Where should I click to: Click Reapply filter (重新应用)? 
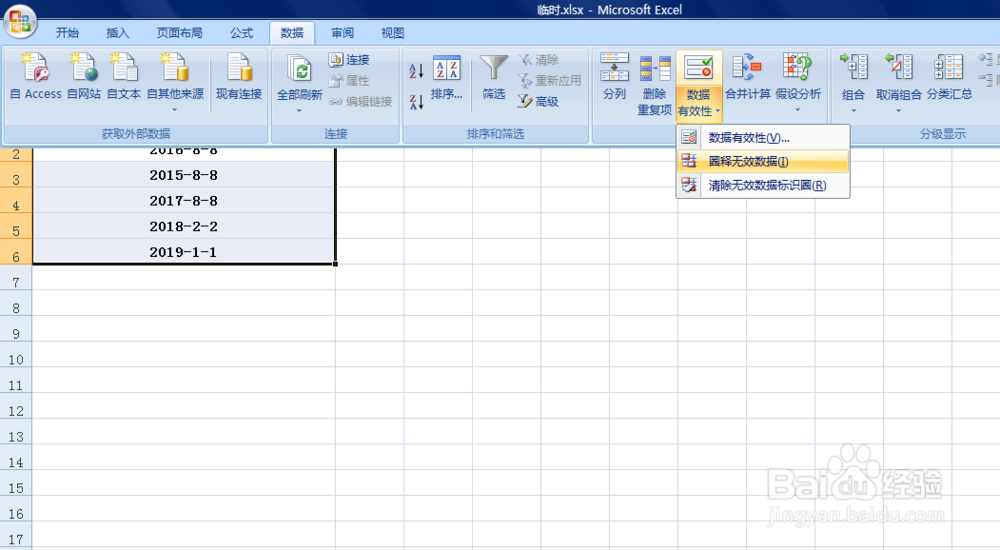point(550,80)
